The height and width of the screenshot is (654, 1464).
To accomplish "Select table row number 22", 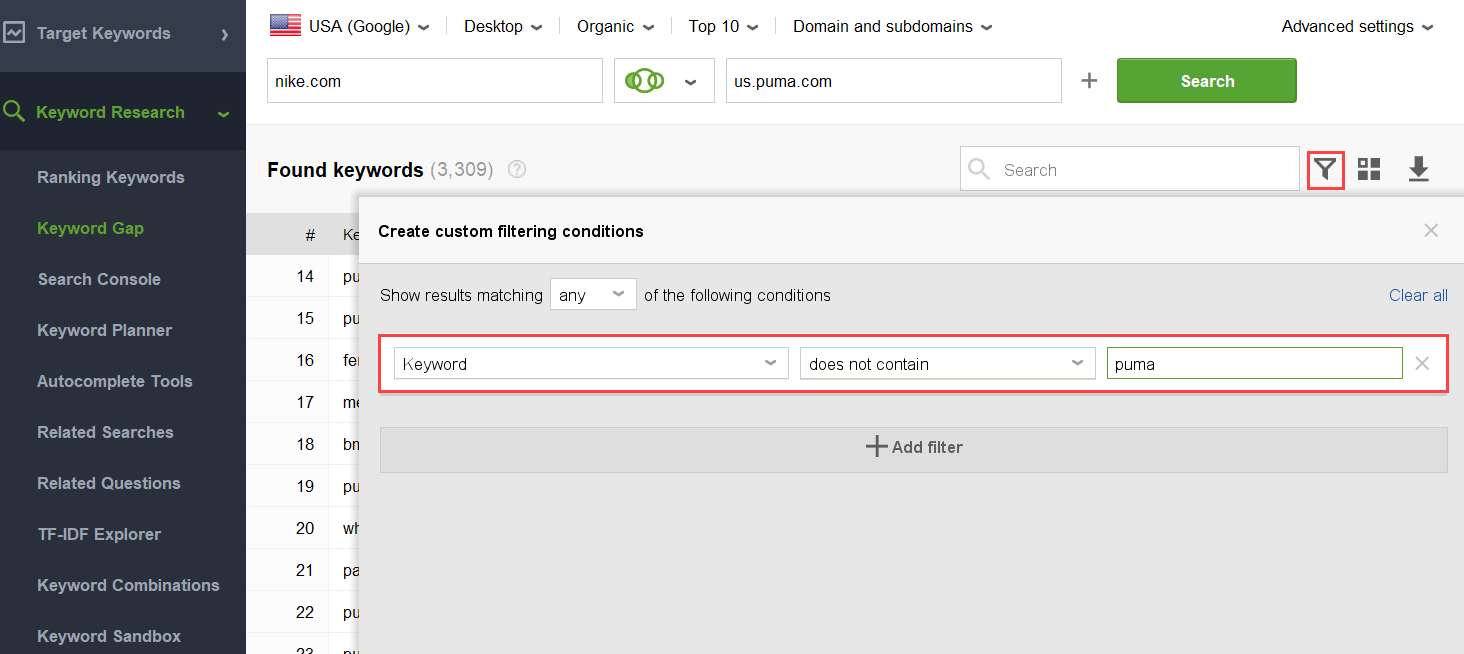I will pyautogui.click(x=305, y=612).
